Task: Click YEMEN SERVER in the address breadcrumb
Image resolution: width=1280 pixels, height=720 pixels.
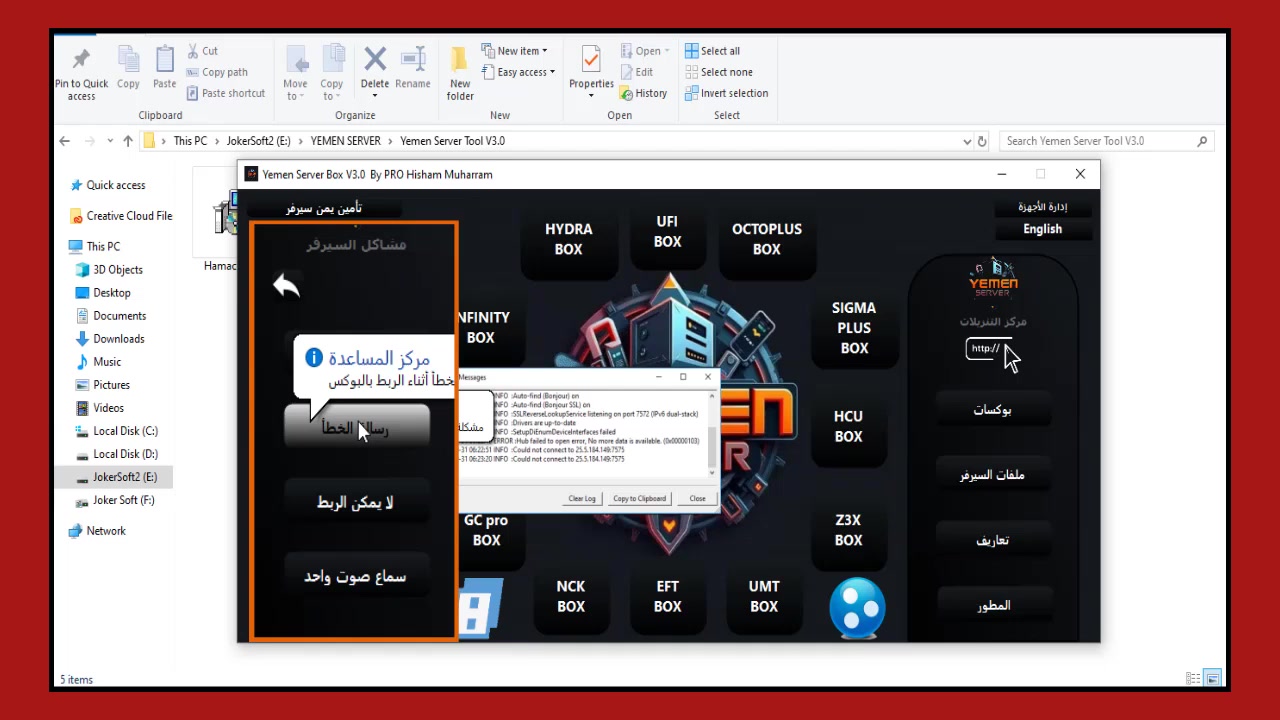Action: point(345,141)
